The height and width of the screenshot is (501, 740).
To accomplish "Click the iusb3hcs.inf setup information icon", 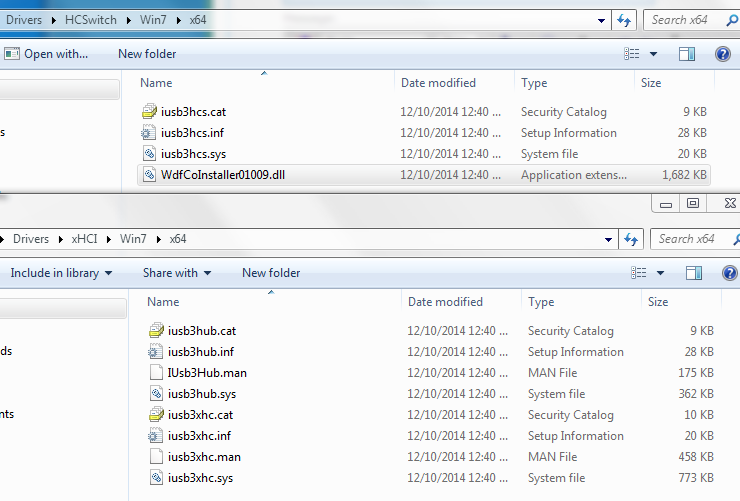I will click(149, 133).
